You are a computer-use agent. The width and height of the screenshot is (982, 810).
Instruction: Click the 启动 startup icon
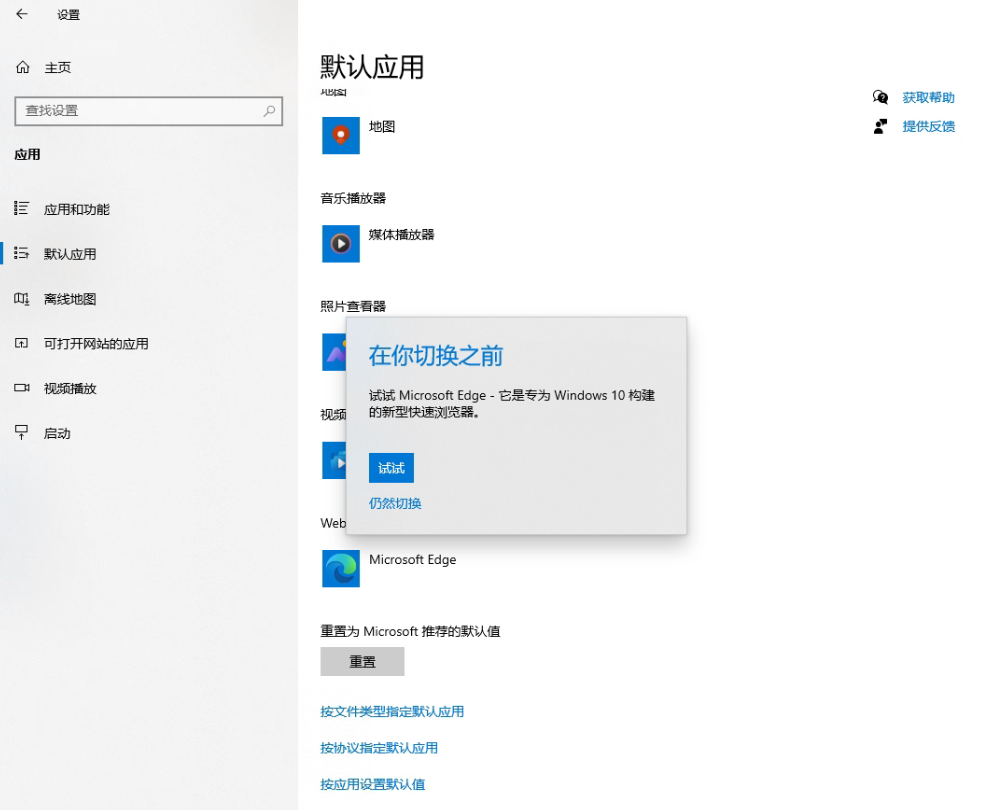pyautogui.click(x=21, y=432)
